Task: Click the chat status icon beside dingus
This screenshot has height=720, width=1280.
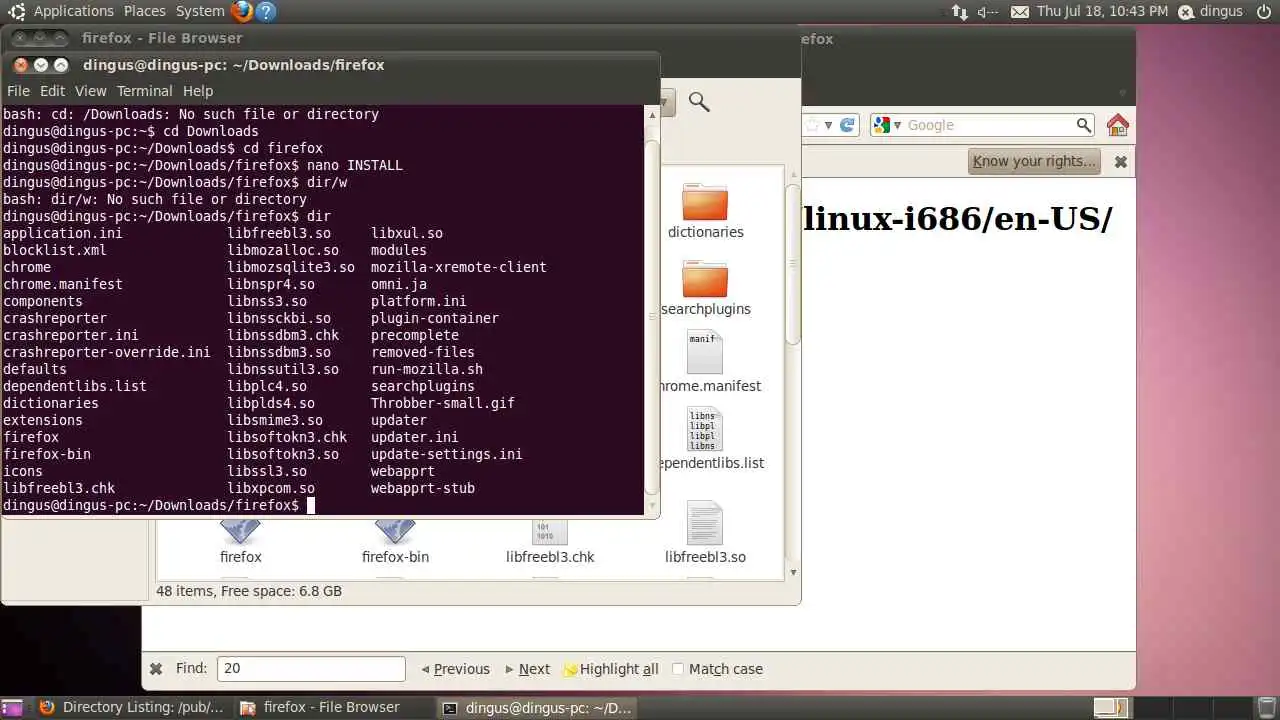Action: tap(1186, 12)
